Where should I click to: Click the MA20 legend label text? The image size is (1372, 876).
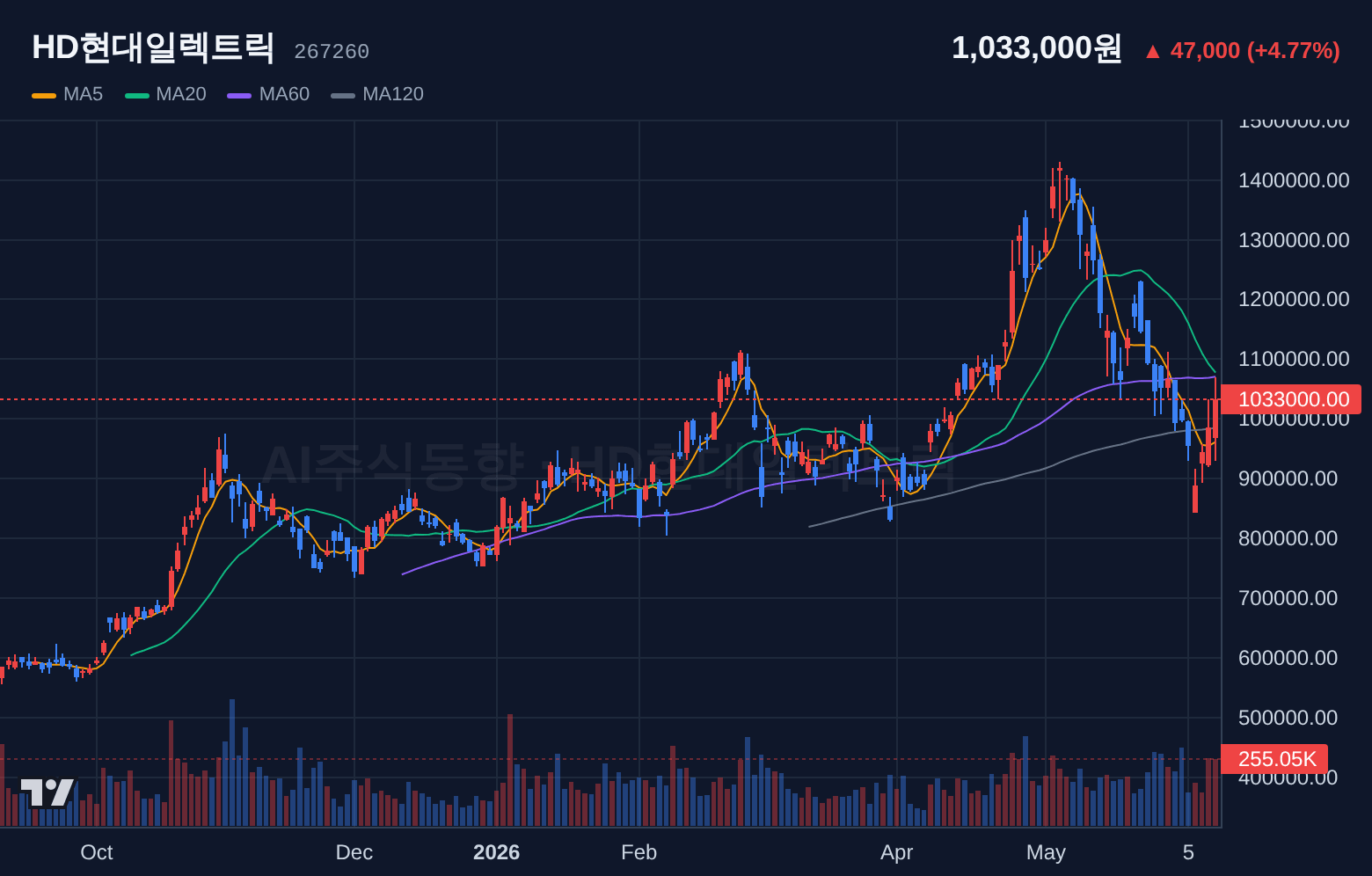[x=181, y=94]
